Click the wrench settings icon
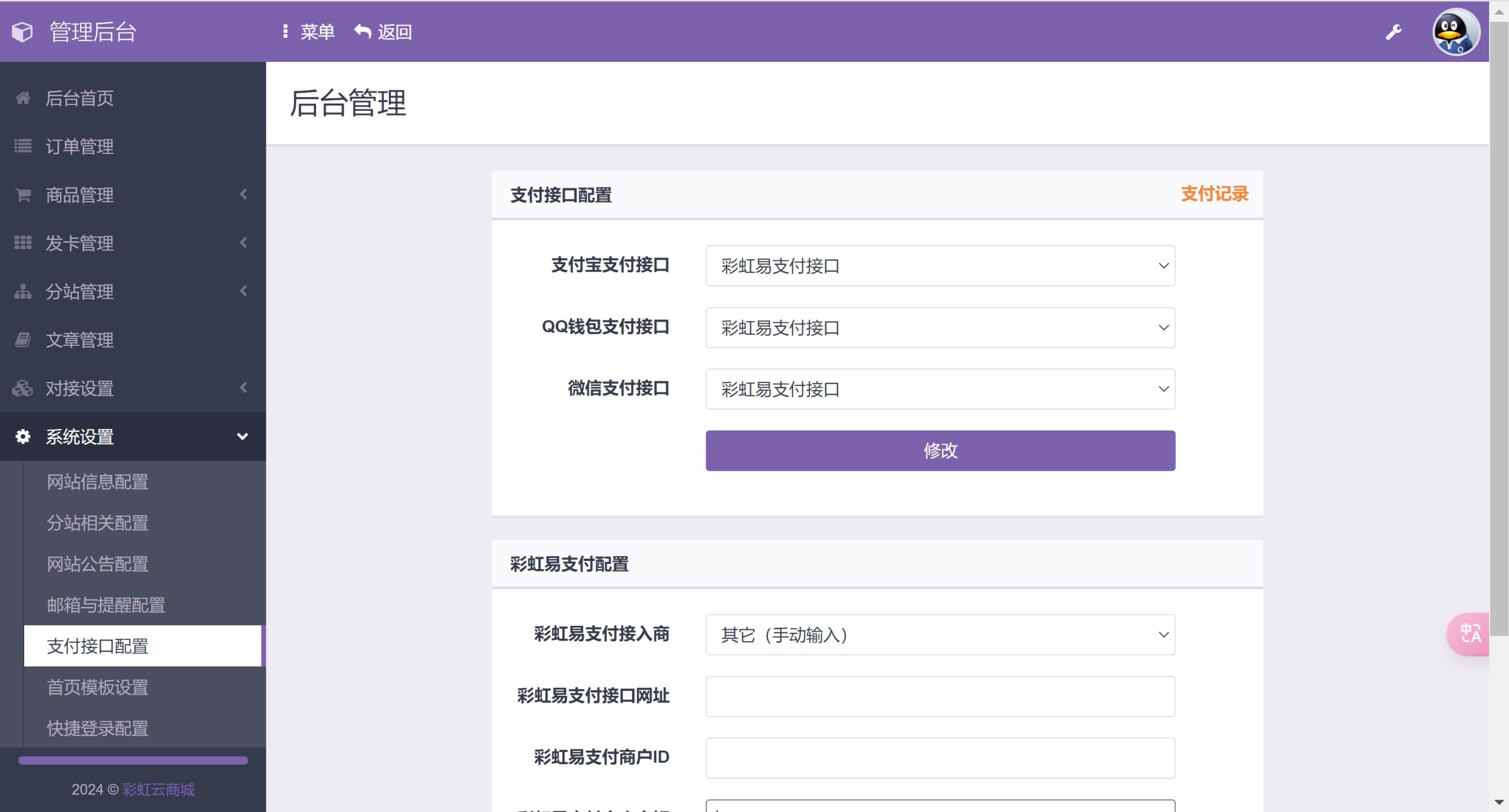The image size is (1509, 812). [x=1393, y=32]
